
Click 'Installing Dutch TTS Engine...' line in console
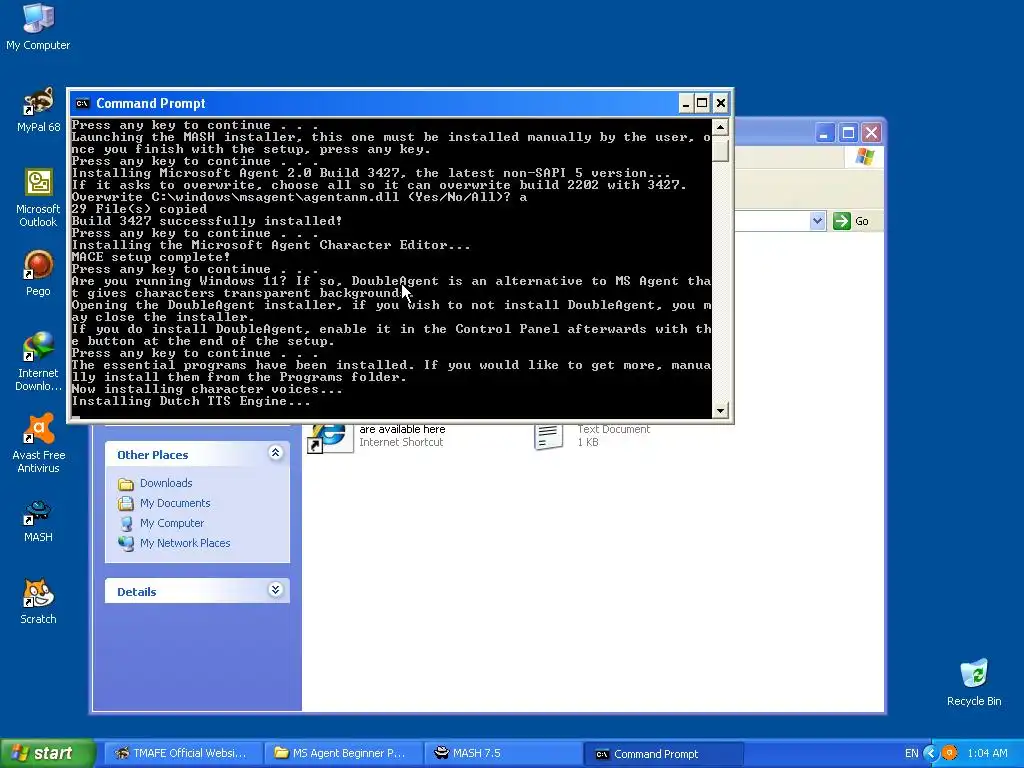tap(191, 401)
